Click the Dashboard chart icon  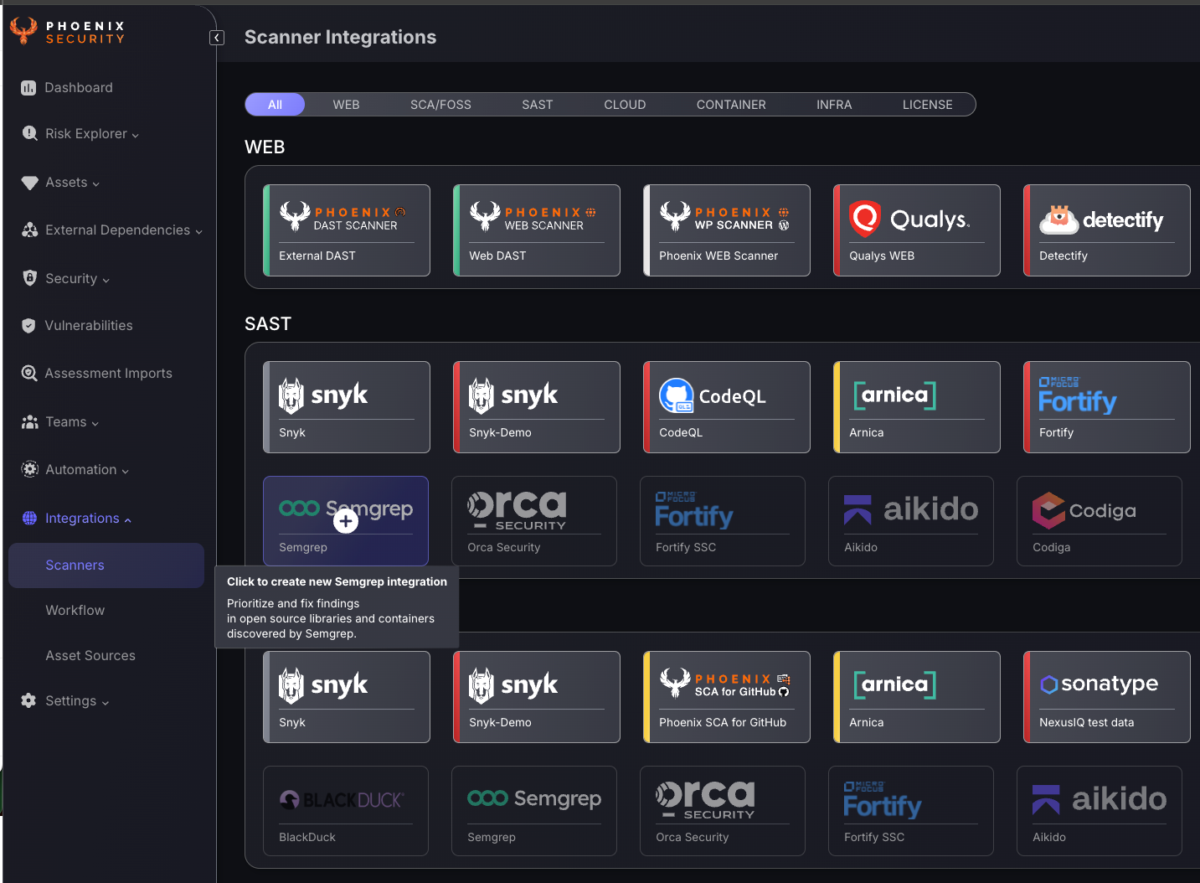pos(28,88)
